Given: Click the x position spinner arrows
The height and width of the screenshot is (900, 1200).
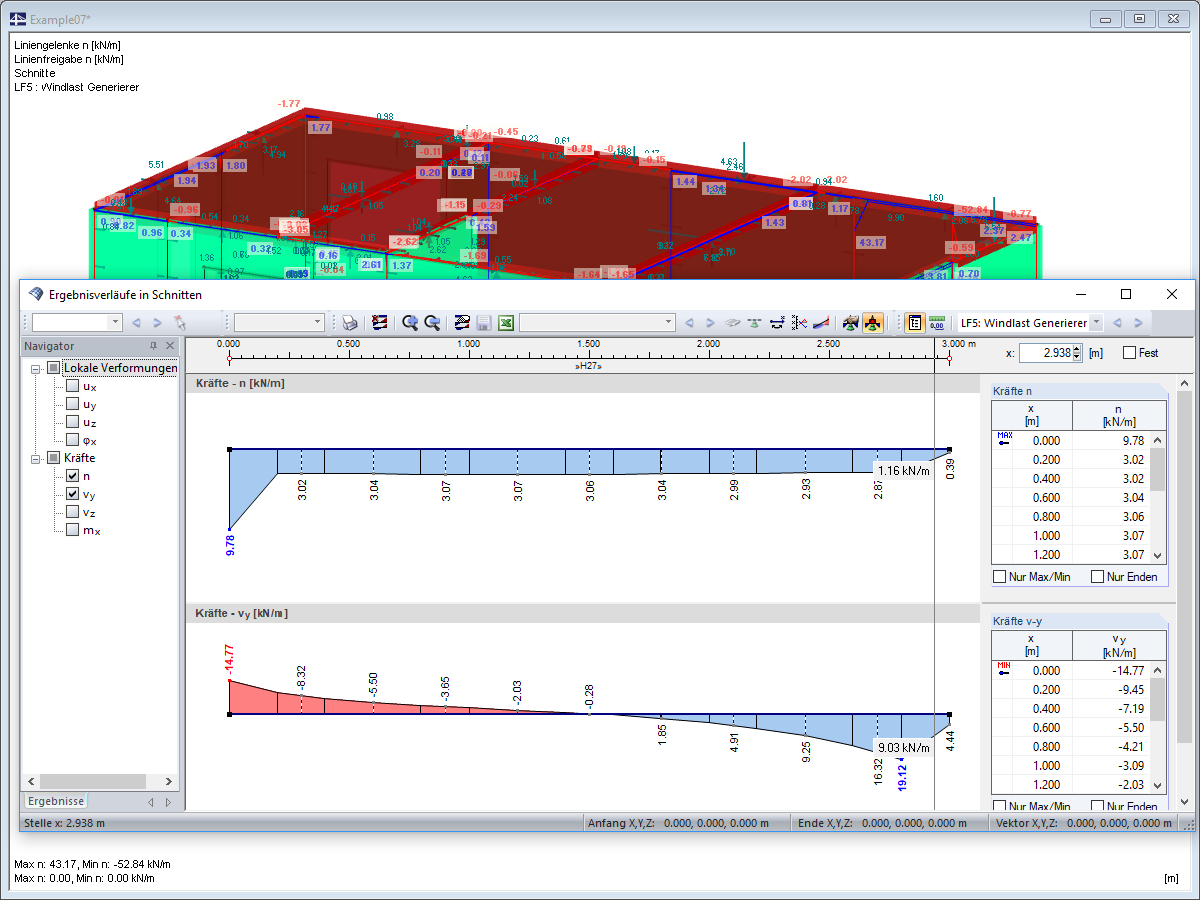Looking at the screenshot, I should tap(1078, 353).
